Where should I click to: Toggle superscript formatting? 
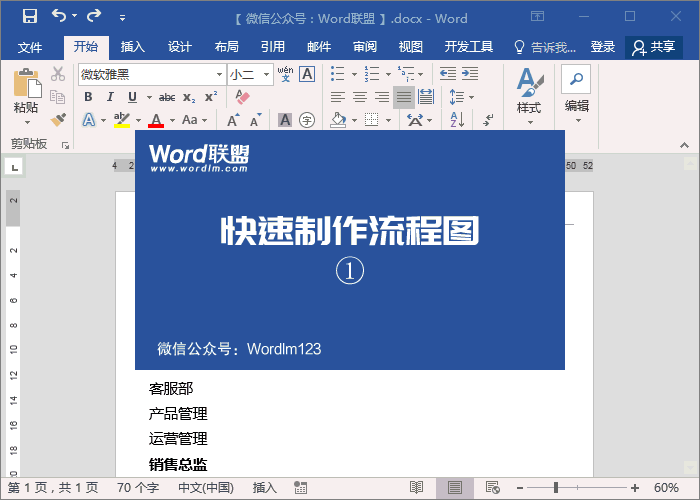(211, 97)
